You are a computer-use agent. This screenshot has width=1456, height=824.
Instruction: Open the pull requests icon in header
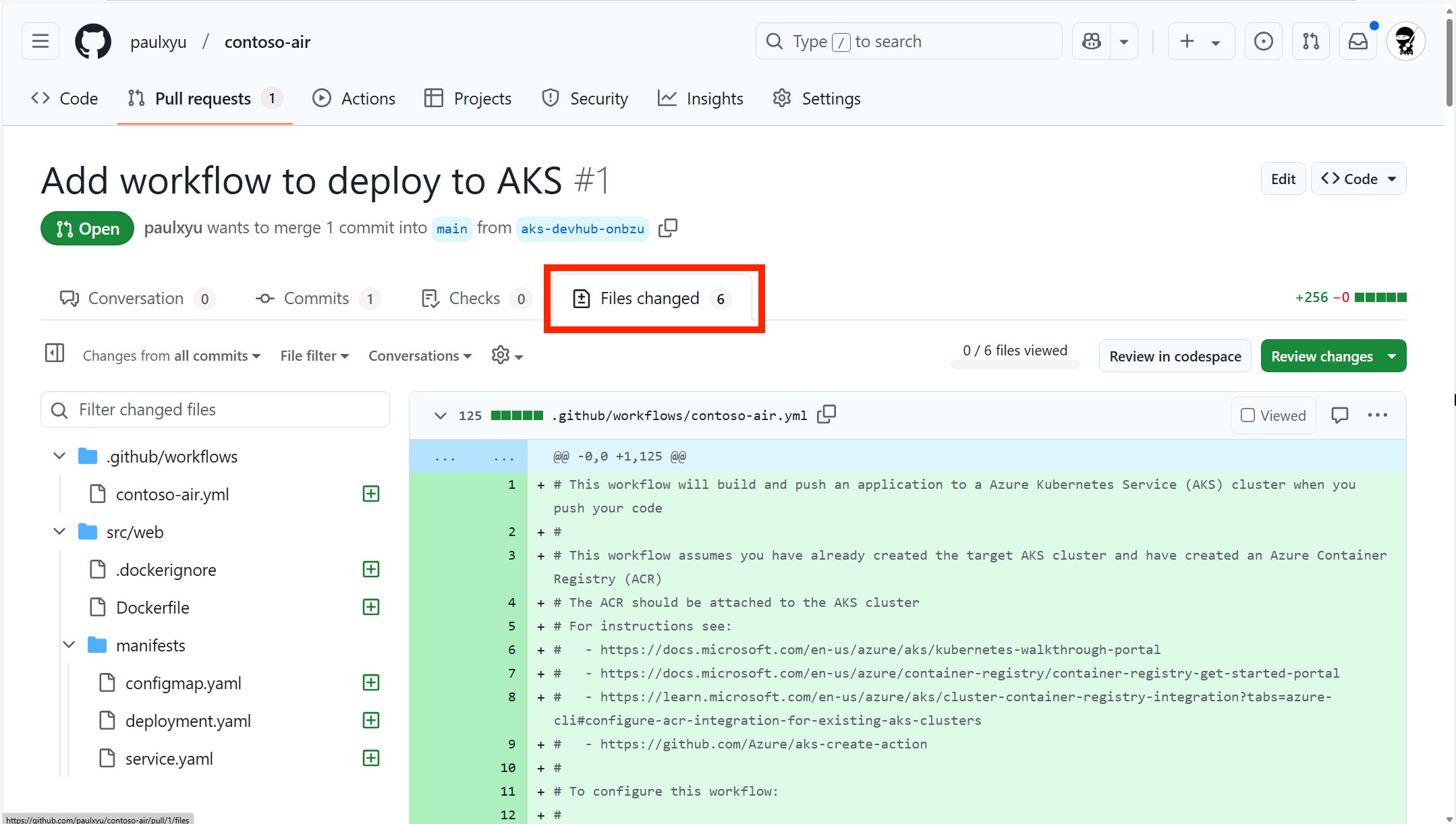coord(1311,42)
